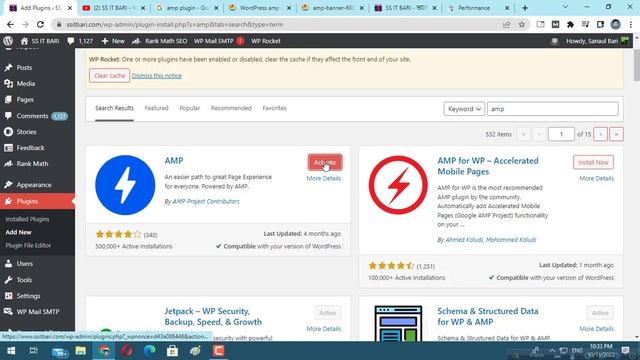
Task: Bookmark this page with star icon
Action: 521,24
